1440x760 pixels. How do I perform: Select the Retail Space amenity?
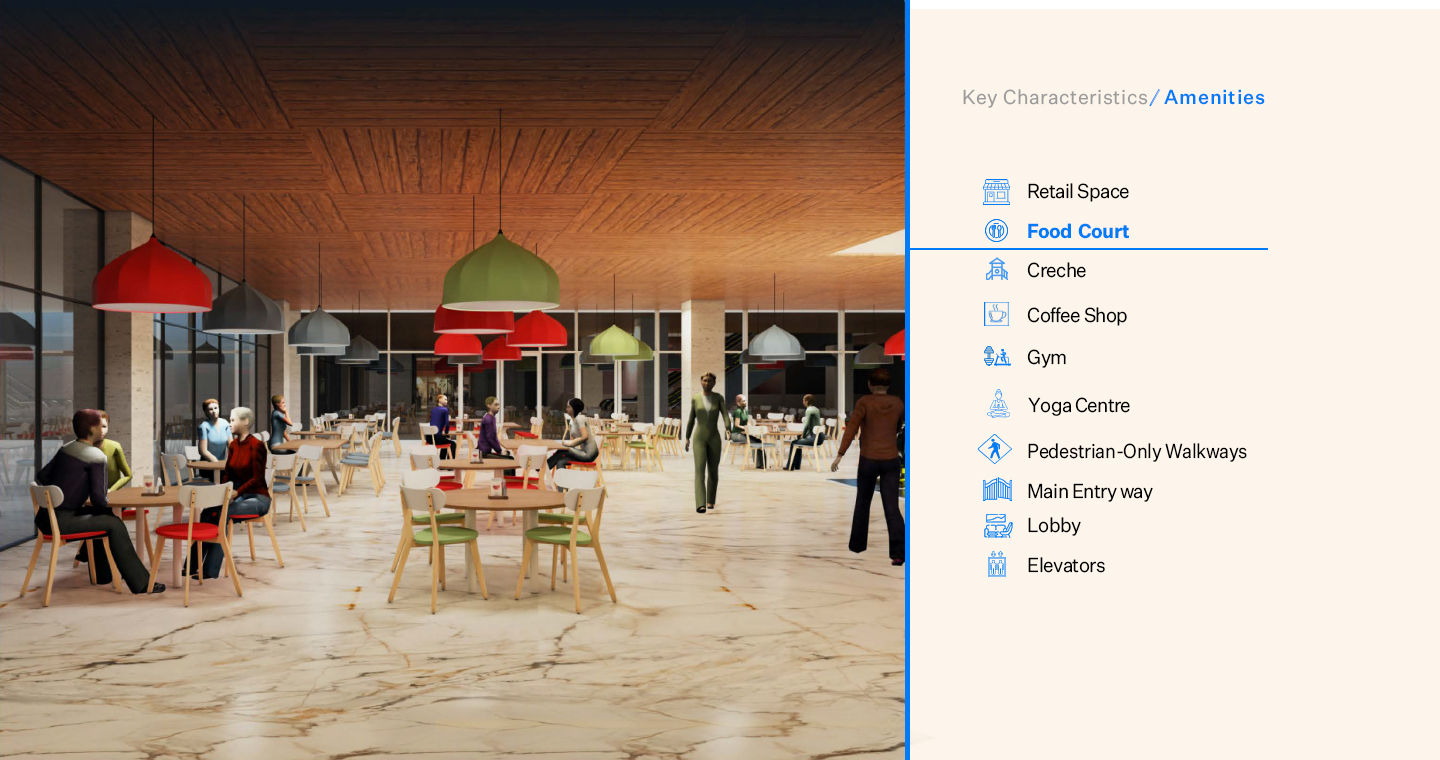[1078, 192]
